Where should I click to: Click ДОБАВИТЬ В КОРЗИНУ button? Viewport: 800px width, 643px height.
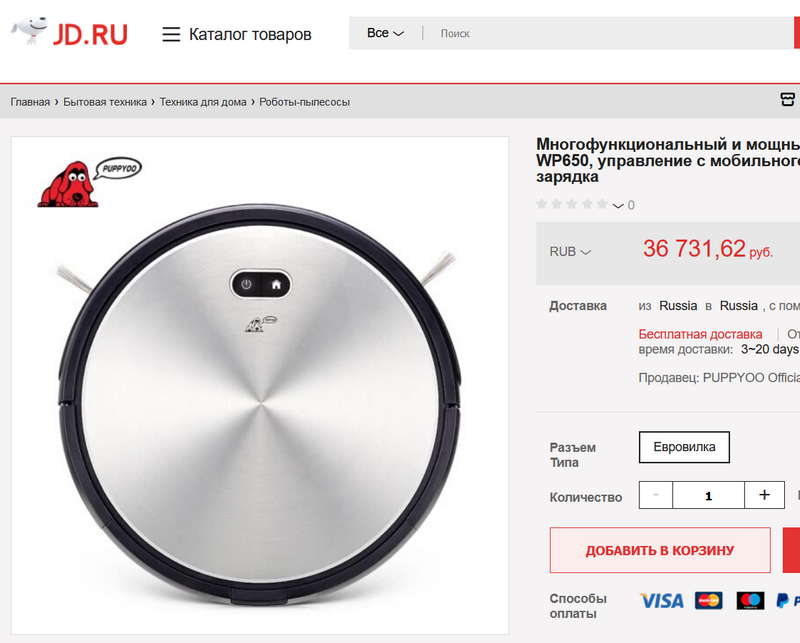pos(660,550)
